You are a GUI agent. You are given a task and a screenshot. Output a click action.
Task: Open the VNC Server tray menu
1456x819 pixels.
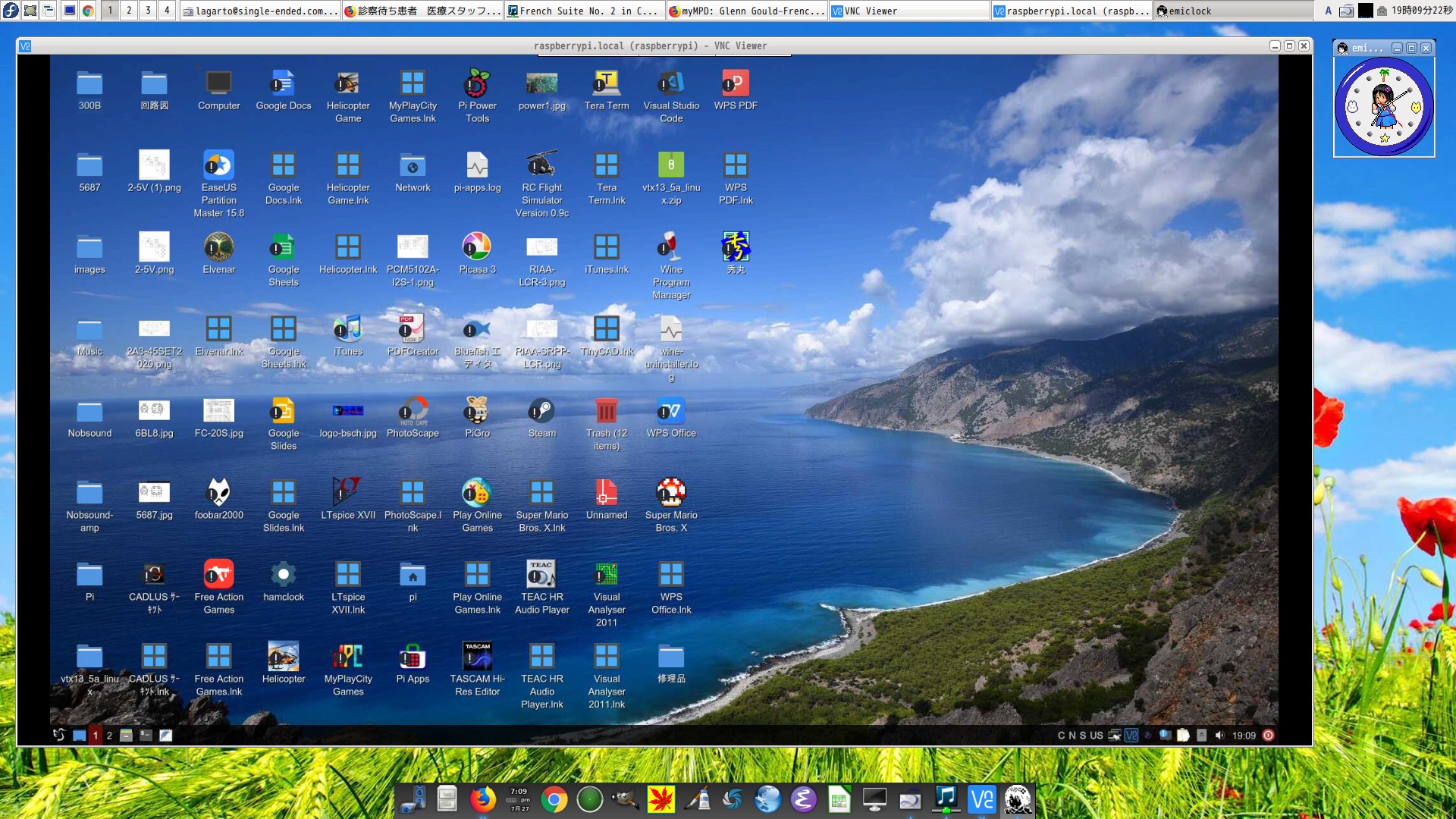tap(1131, 735)
